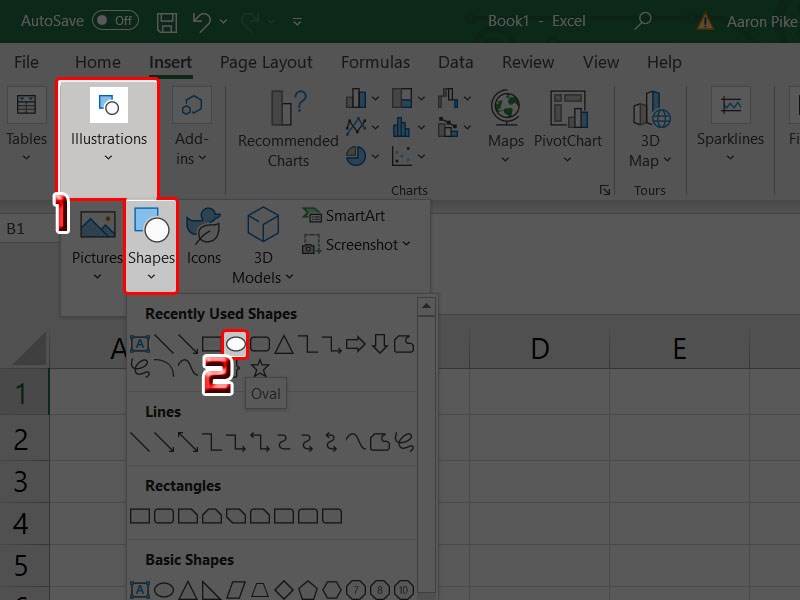Click the Save floppy disk icon
The image size is (800, 600).
(x=168, y=20)
